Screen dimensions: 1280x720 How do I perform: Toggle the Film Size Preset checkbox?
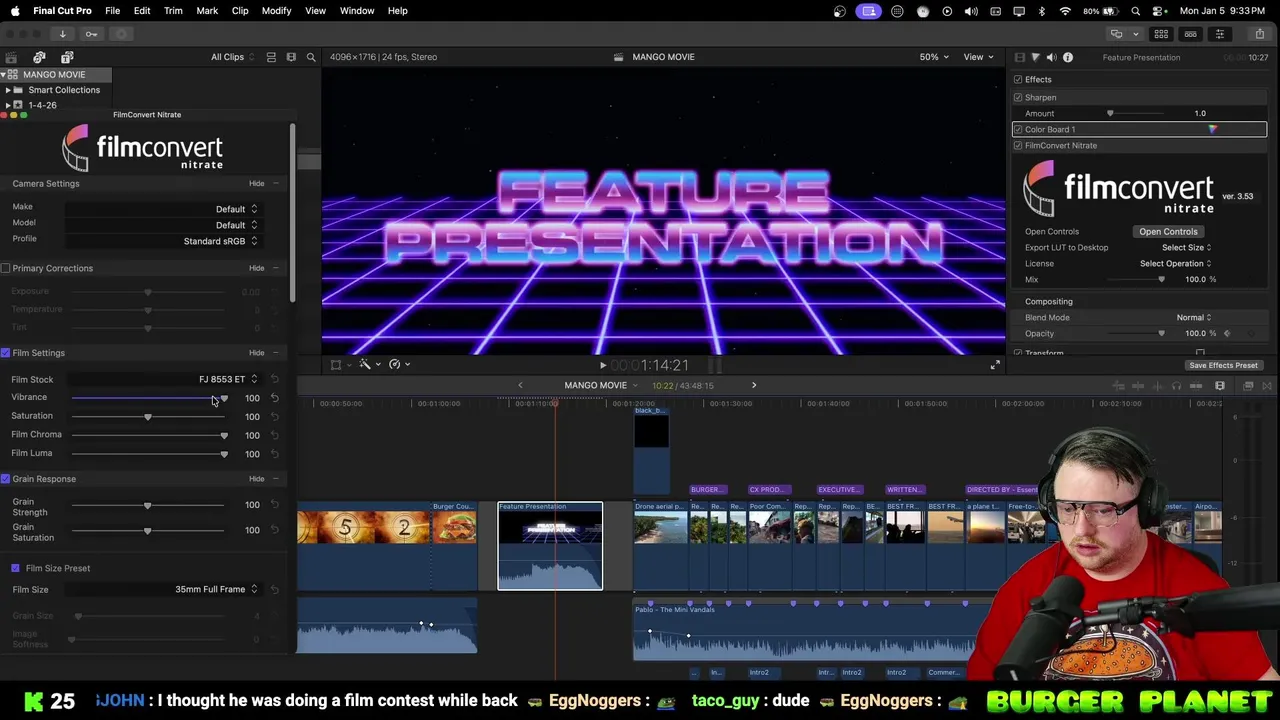15,568
